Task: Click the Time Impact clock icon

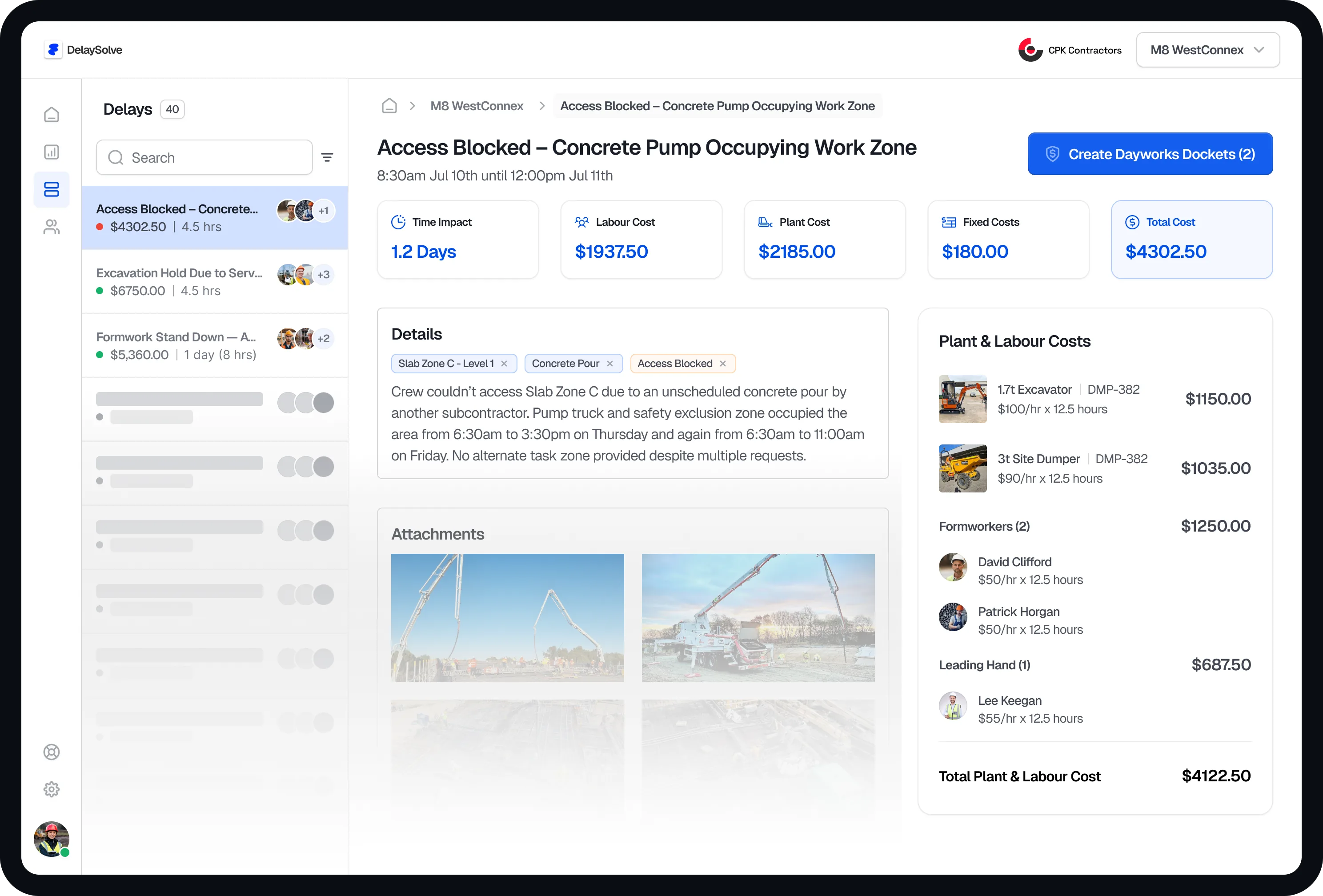Action: [398, 222]
